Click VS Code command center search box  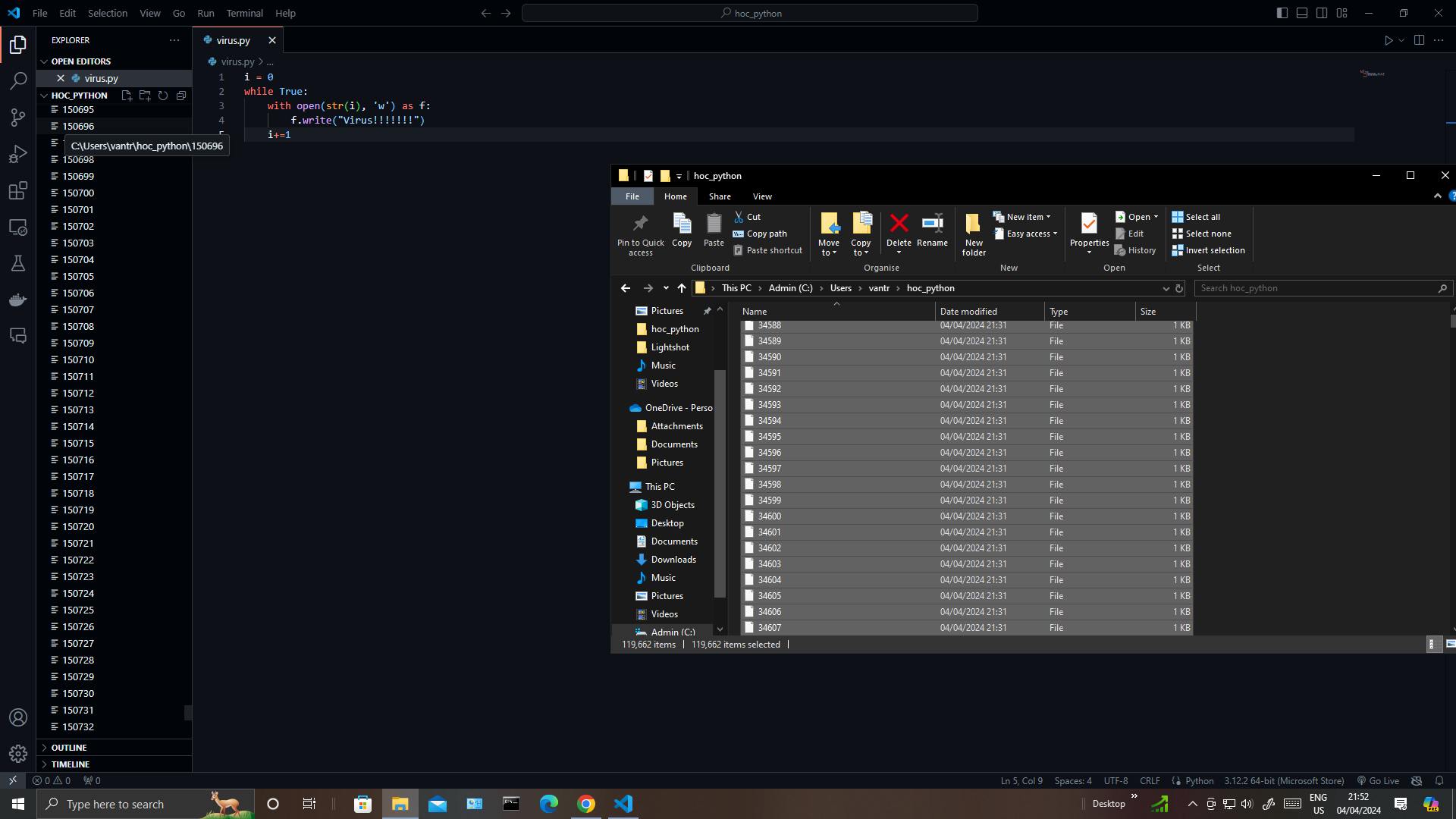tap(750, 13)
